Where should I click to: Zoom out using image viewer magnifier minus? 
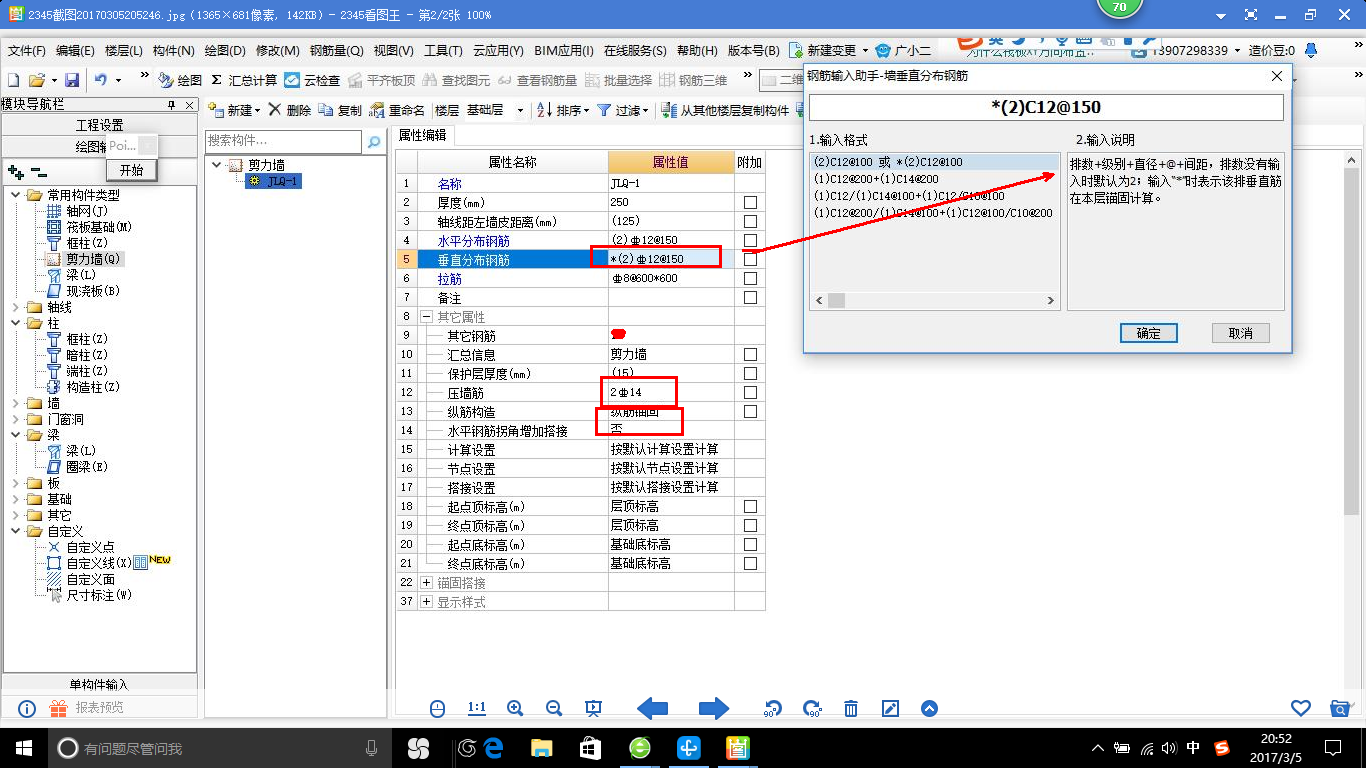[x=554, y=708]
